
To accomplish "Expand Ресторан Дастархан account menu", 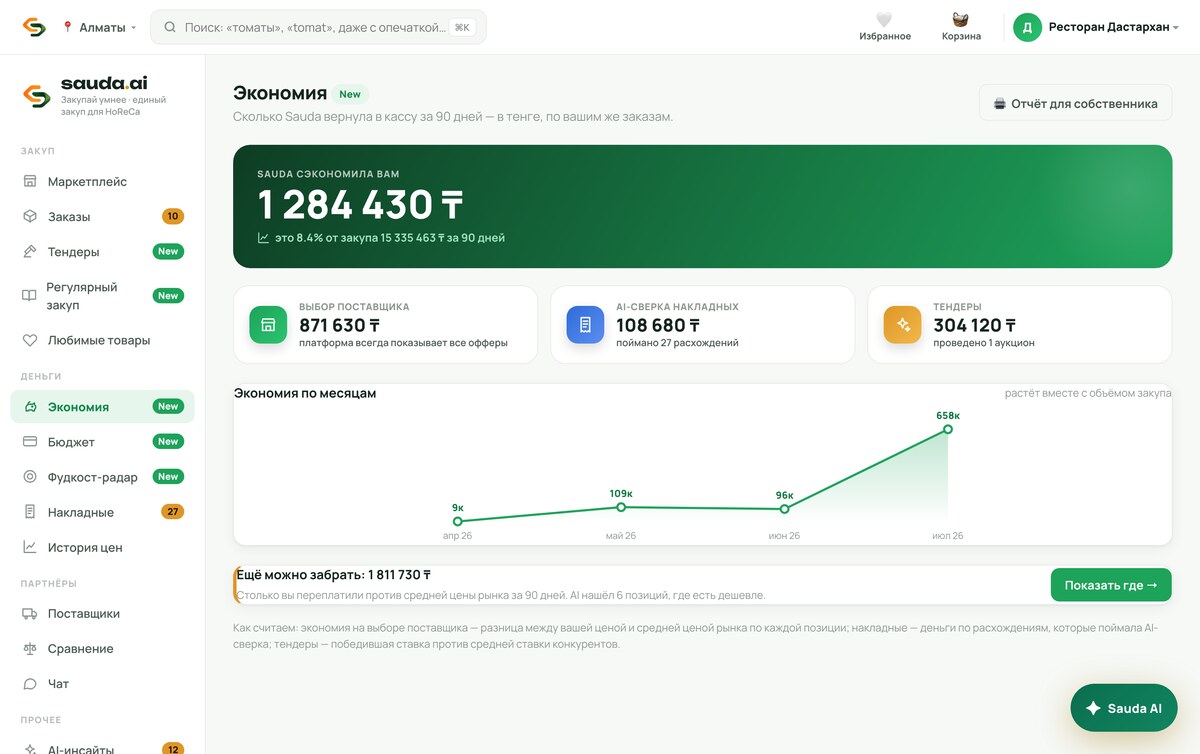I will (1113, 27).
